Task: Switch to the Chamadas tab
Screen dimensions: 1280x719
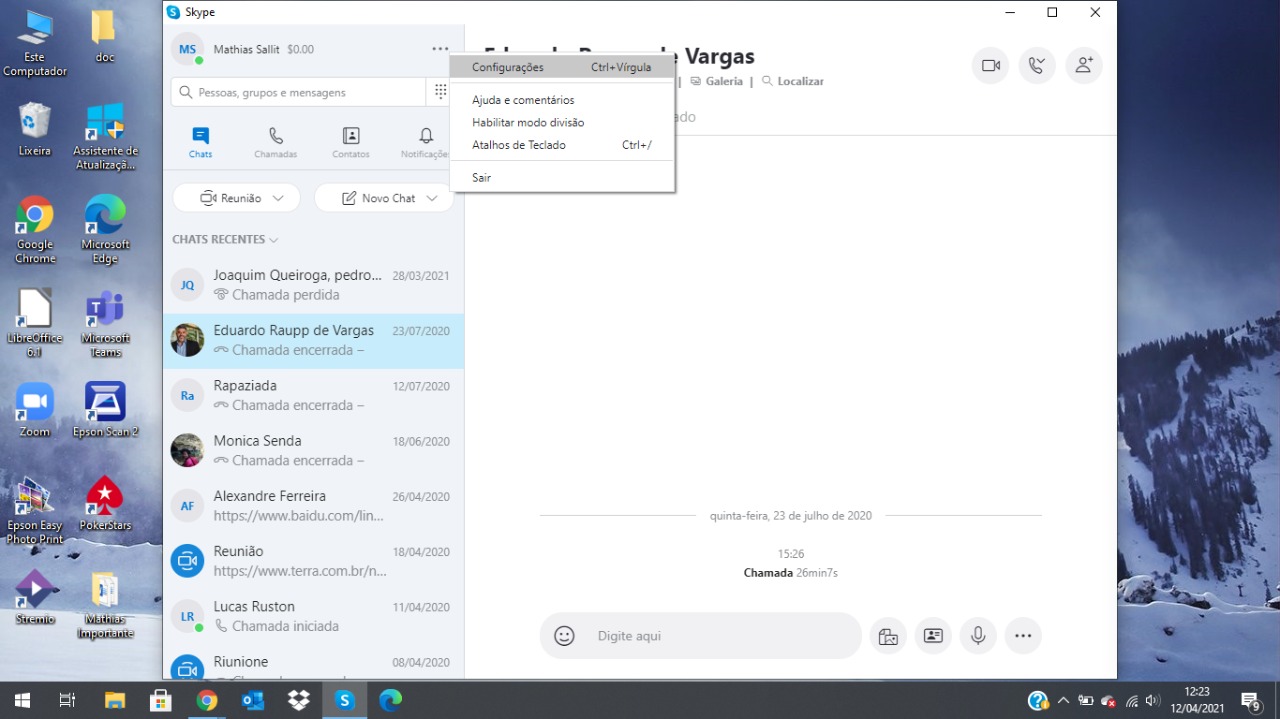Action: [x=275, y=141]
